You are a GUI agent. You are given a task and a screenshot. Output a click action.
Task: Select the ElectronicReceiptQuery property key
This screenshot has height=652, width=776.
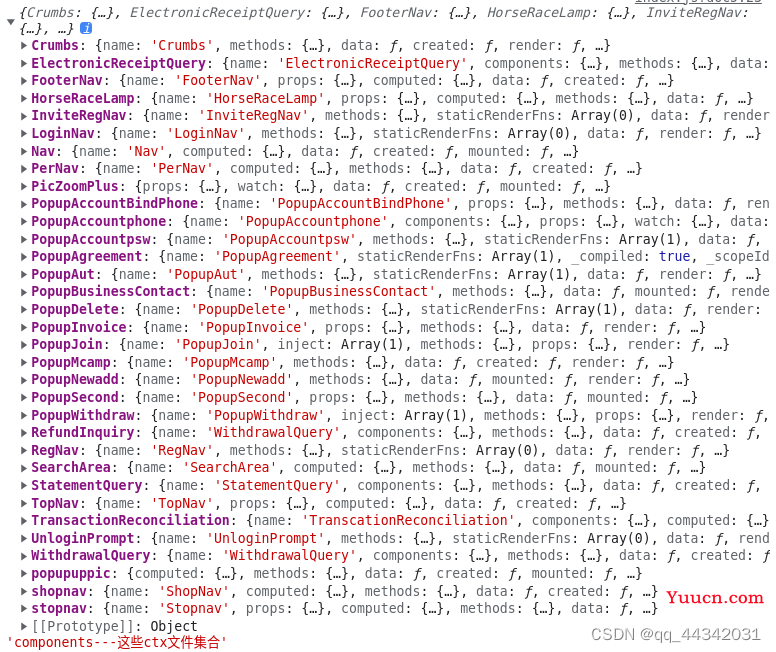(x=118, y=63)
